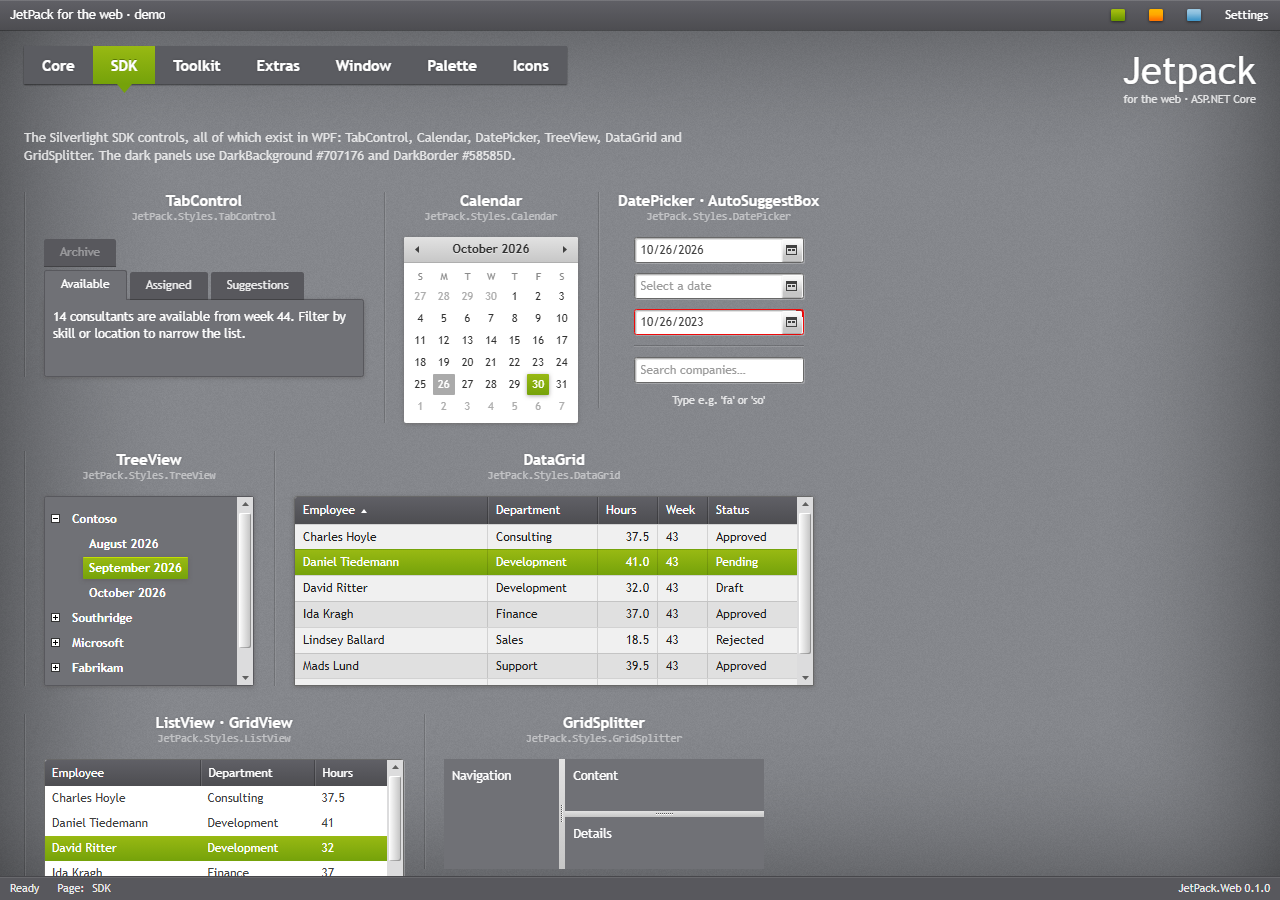The height and width of the screenshot is (900, 1280).
Task: Click the 'Select a date' input field
Action: pos(709,286)
